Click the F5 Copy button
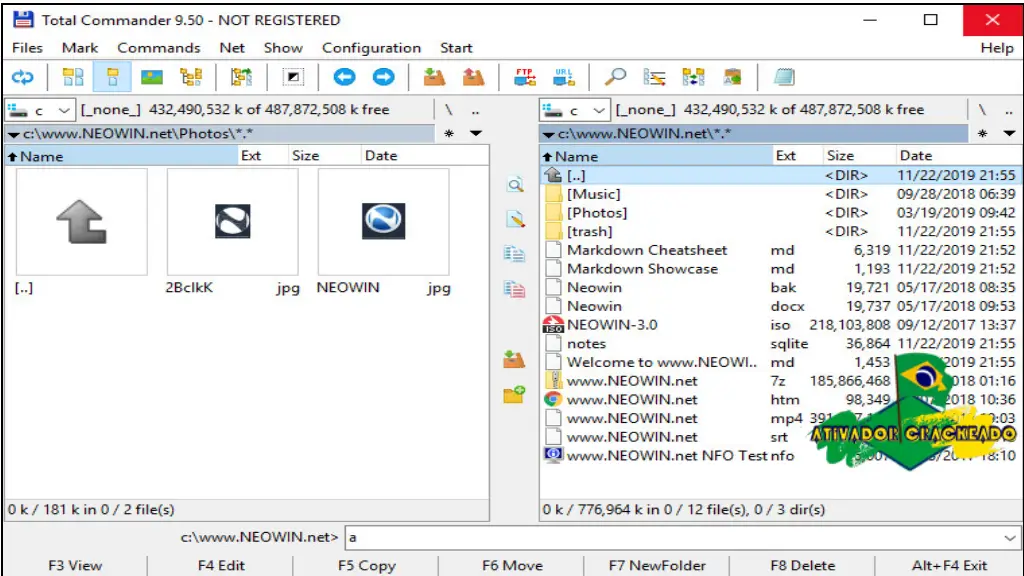 (366, 566)
